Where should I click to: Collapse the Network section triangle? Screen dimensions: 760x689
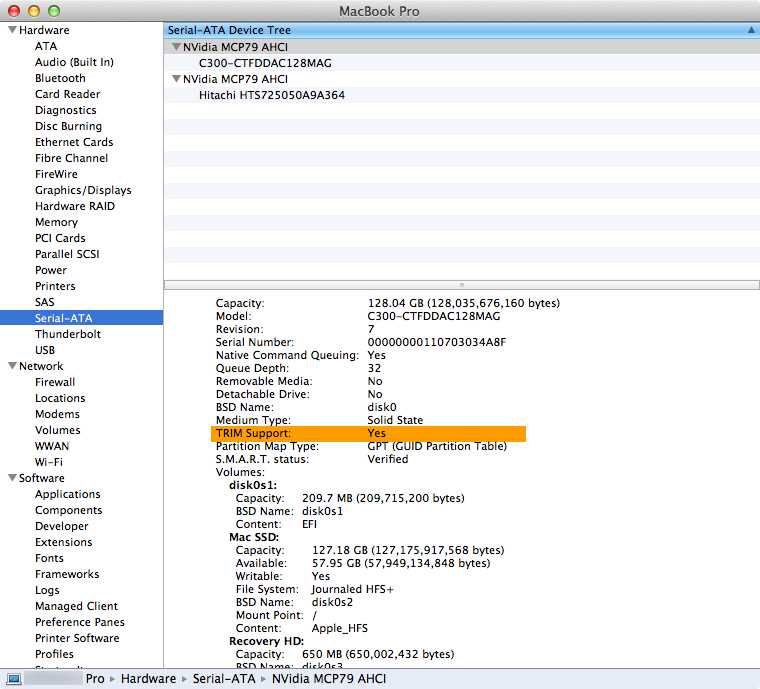[11, 366]
